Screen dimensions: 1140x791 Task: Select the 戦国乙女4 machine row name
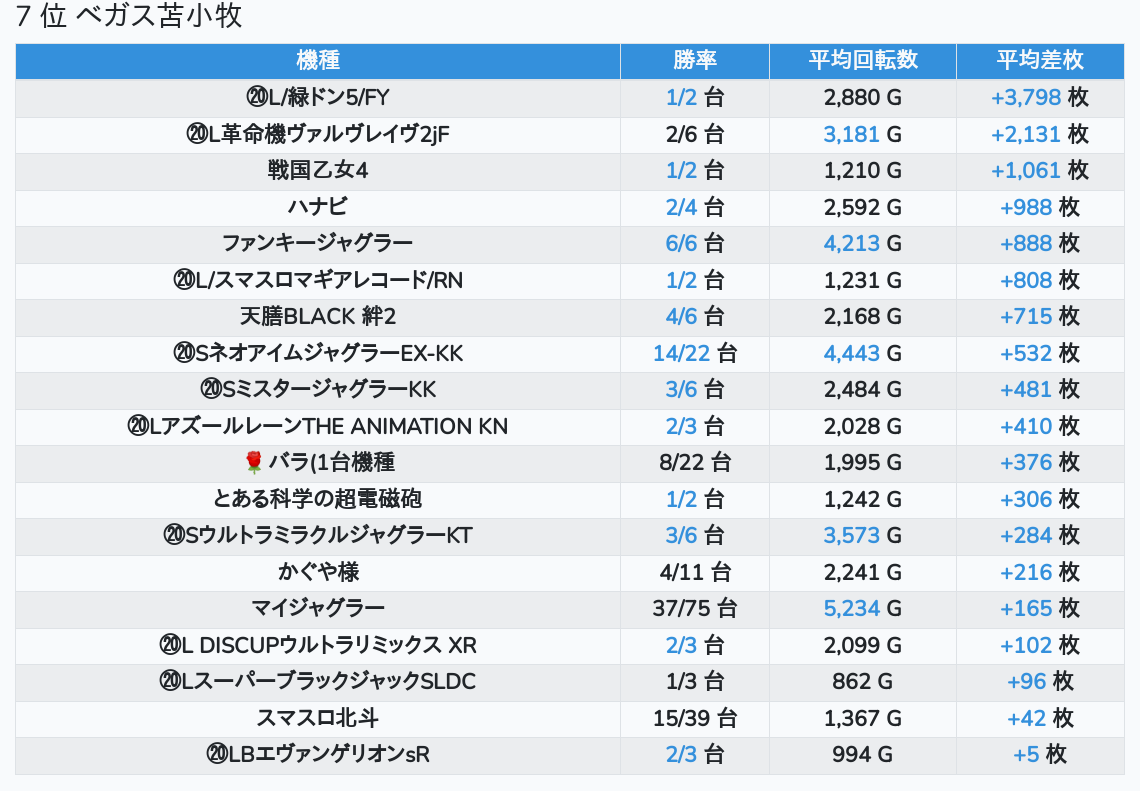(x=318, y=170)
